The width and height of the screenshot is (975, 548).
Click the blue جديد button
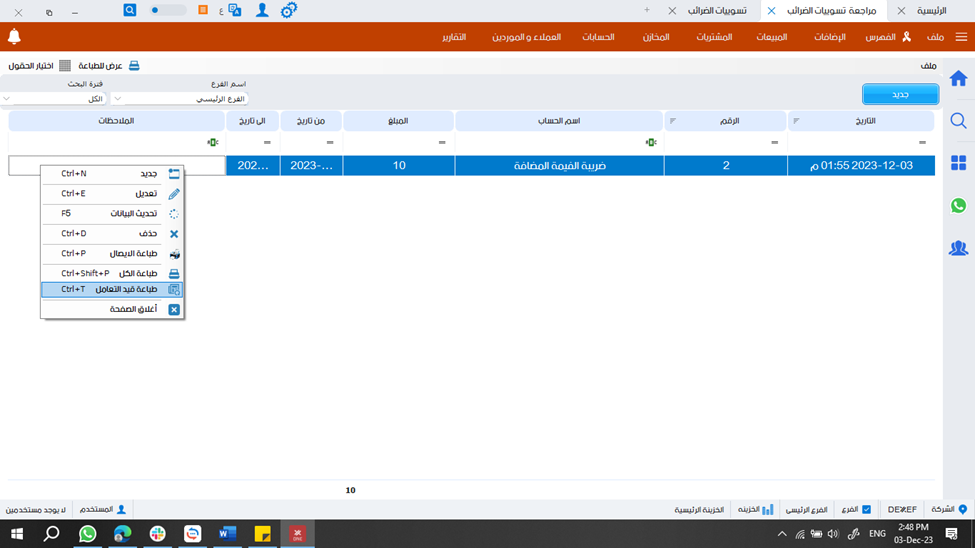[x=900, y=94]
